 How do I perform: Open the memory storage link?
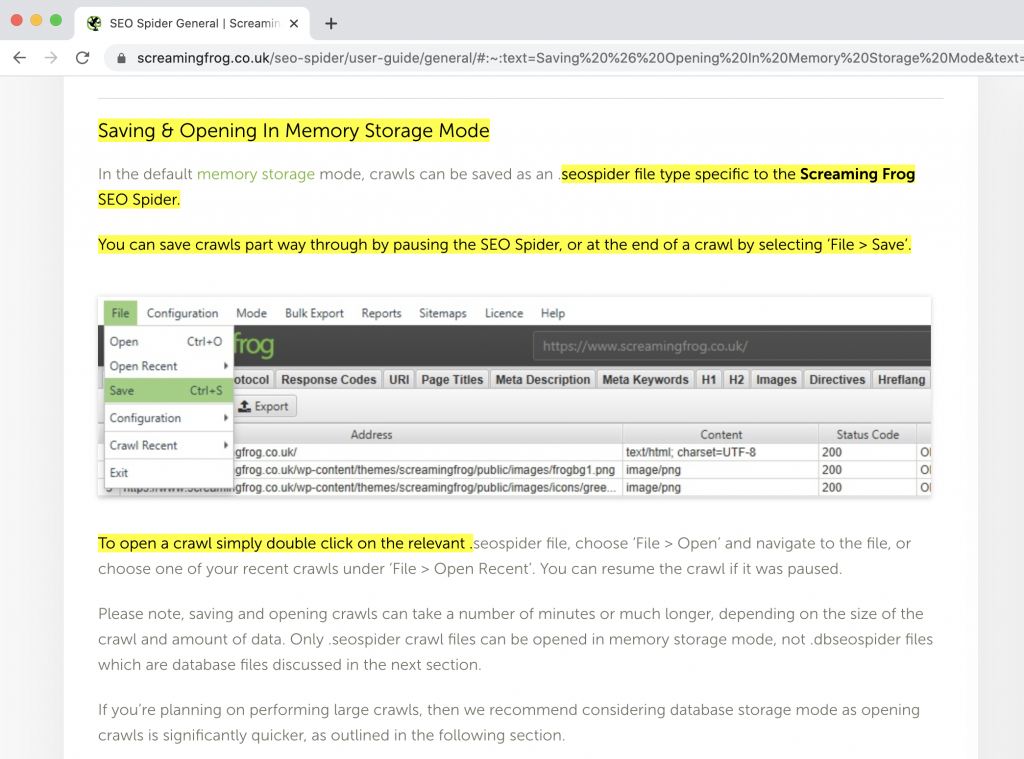255,174
